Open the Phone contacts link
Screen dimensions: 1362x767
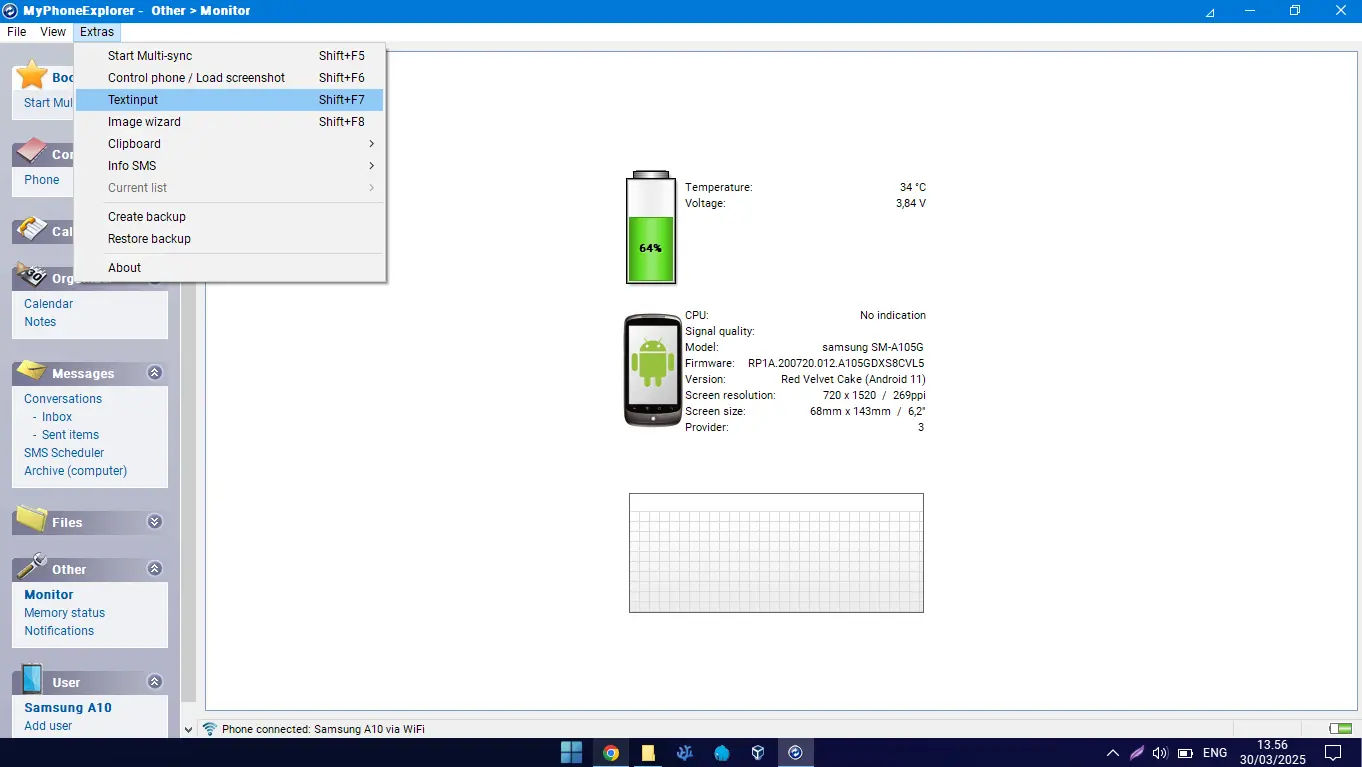42,180
